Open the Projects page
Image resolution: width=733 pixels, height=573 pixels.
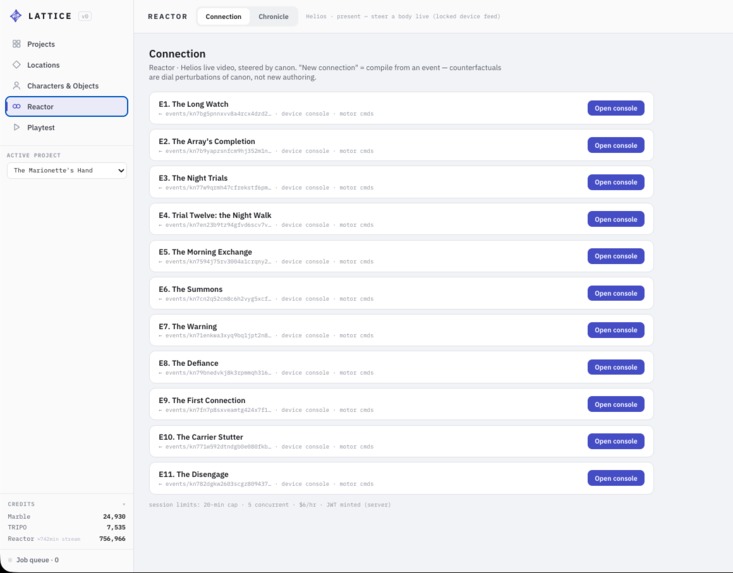click(x=66, y=44)
